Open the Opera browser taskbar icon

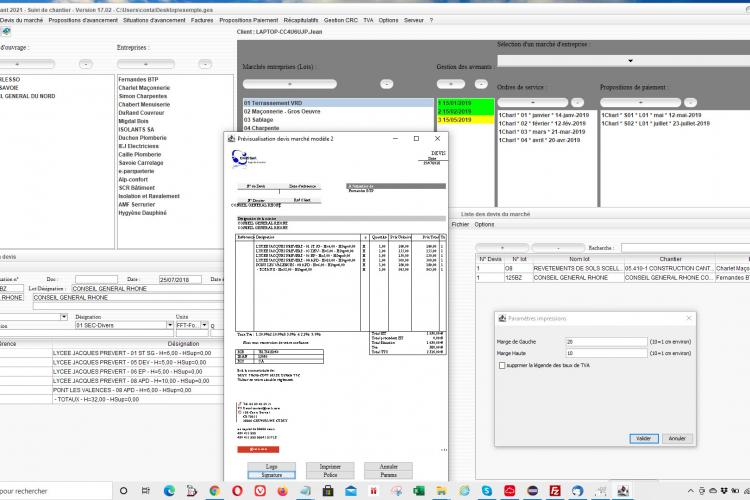tap(237, 490)
